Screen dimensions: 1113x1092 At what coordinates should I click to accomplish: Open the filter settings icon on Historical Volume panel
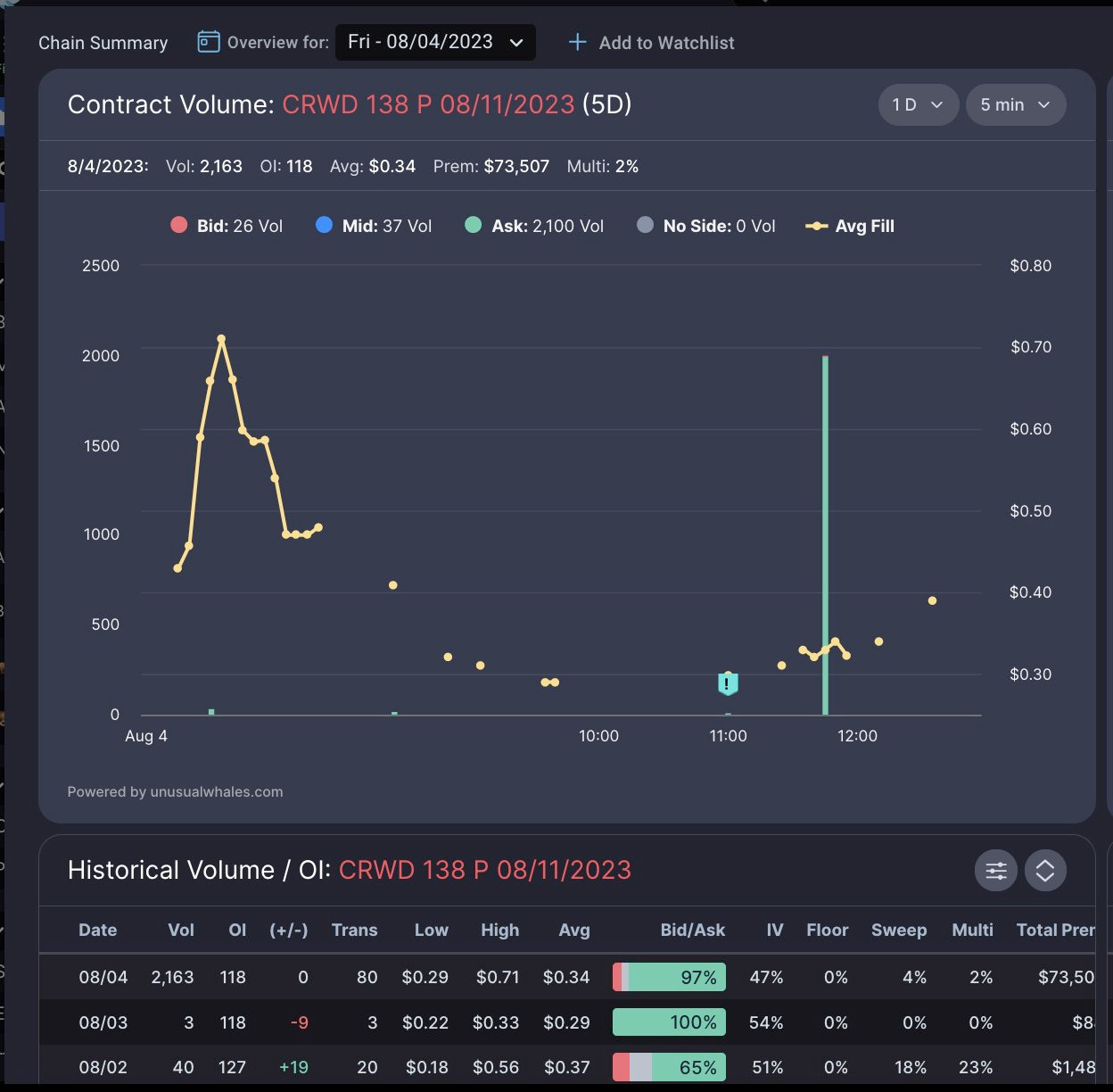point(995,870)
